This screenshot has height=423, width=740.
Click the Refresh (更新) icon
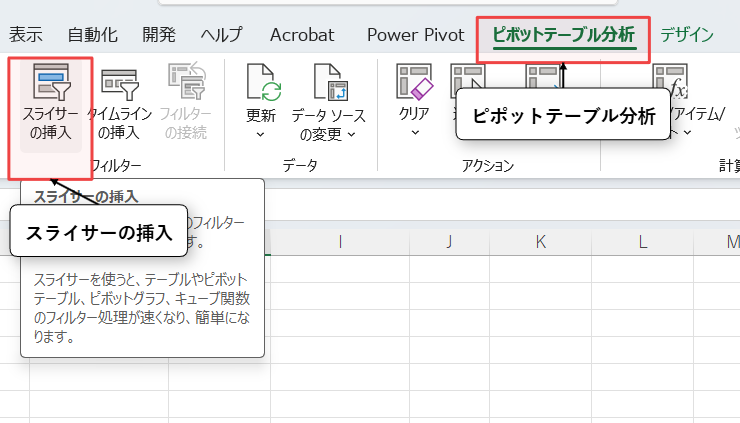click(262, 82)
